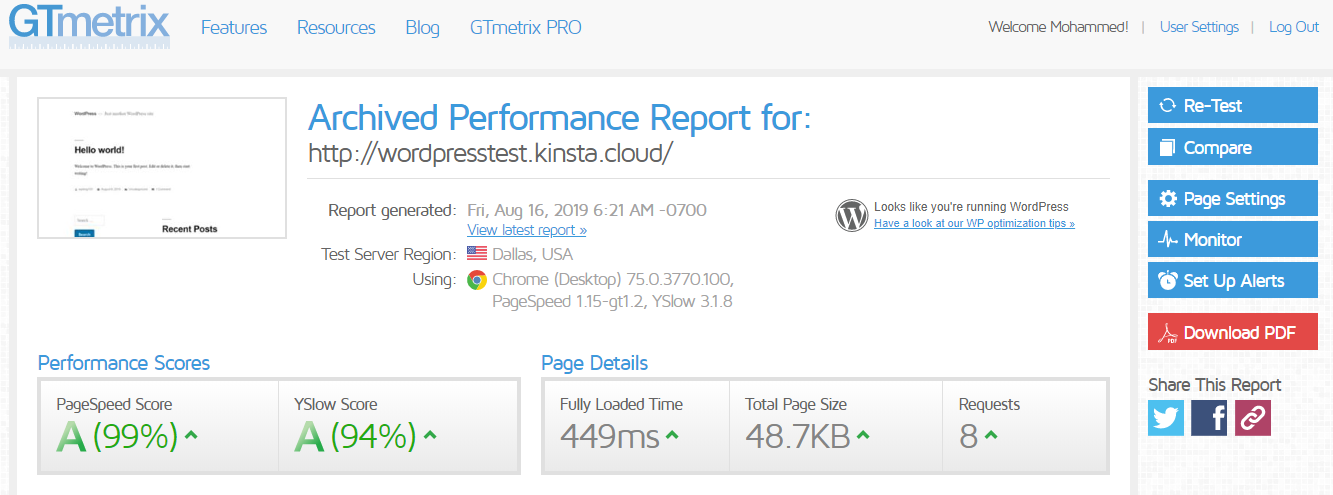Share the report on Facebook
This screenshot has height=495, width=1333.
1209,417
